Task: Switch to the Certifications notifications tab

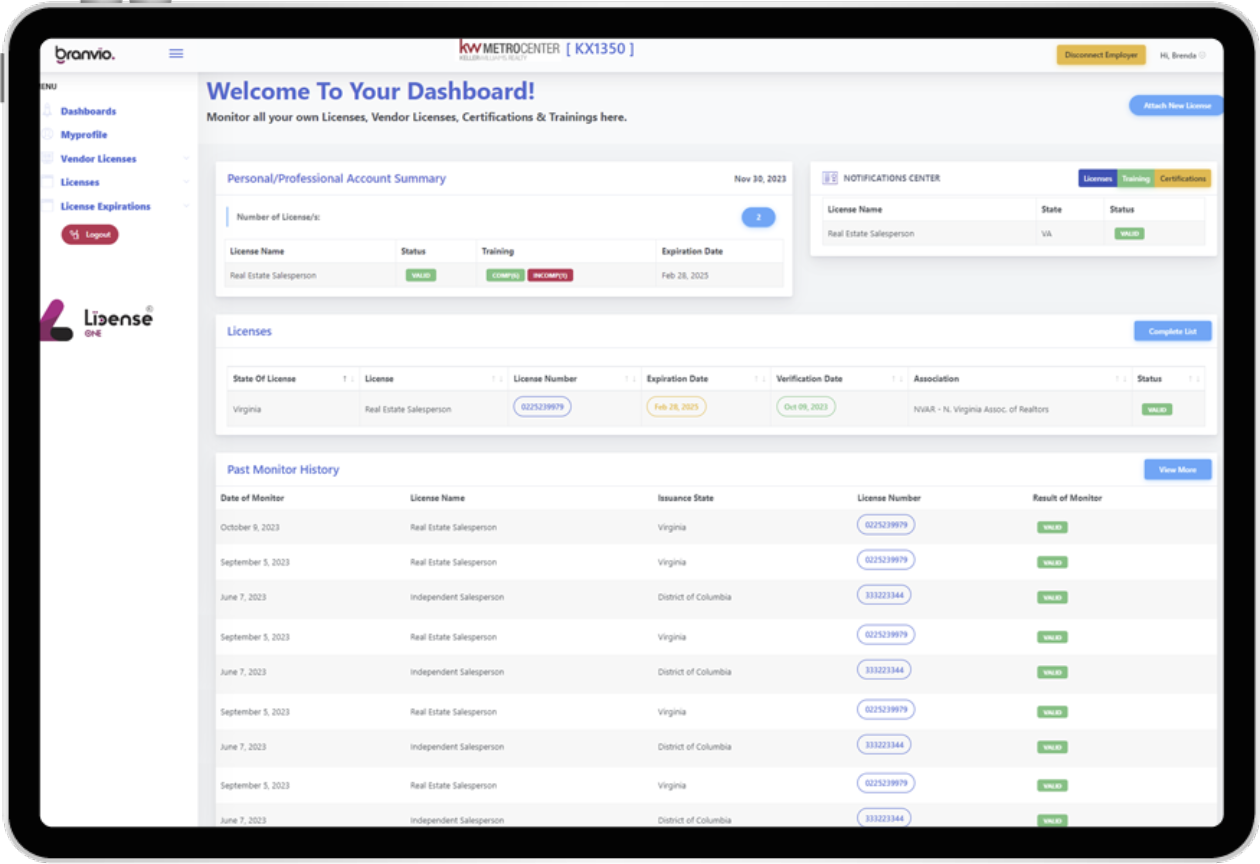Action: (x=1183, y=178)
